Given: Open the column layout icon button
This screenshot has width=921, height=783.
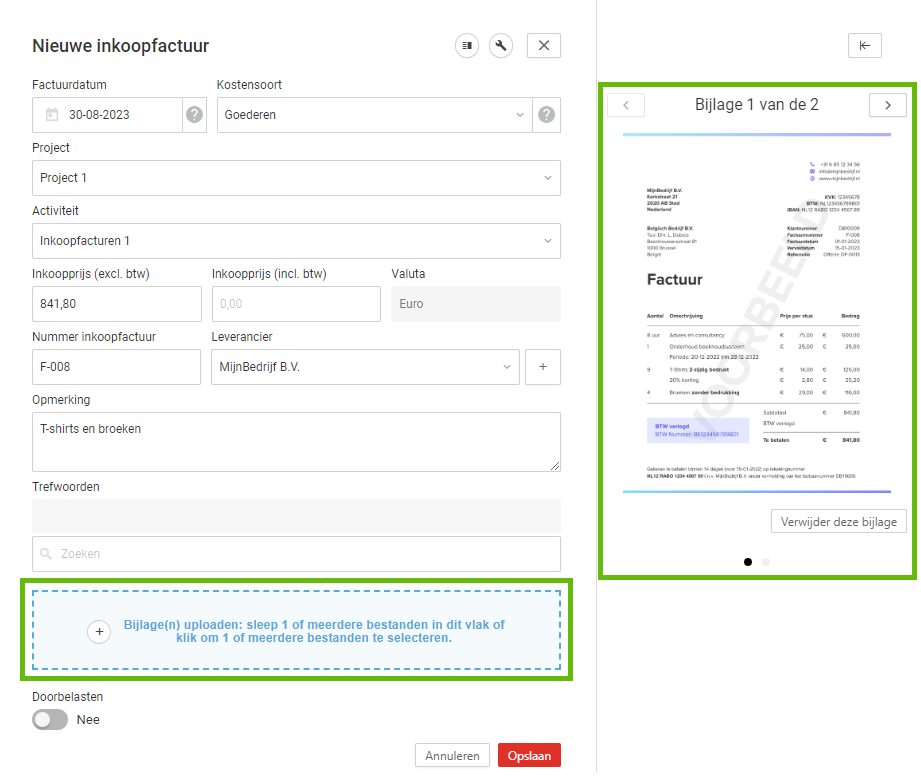Looking at the screenshot, I should (467, 46).
